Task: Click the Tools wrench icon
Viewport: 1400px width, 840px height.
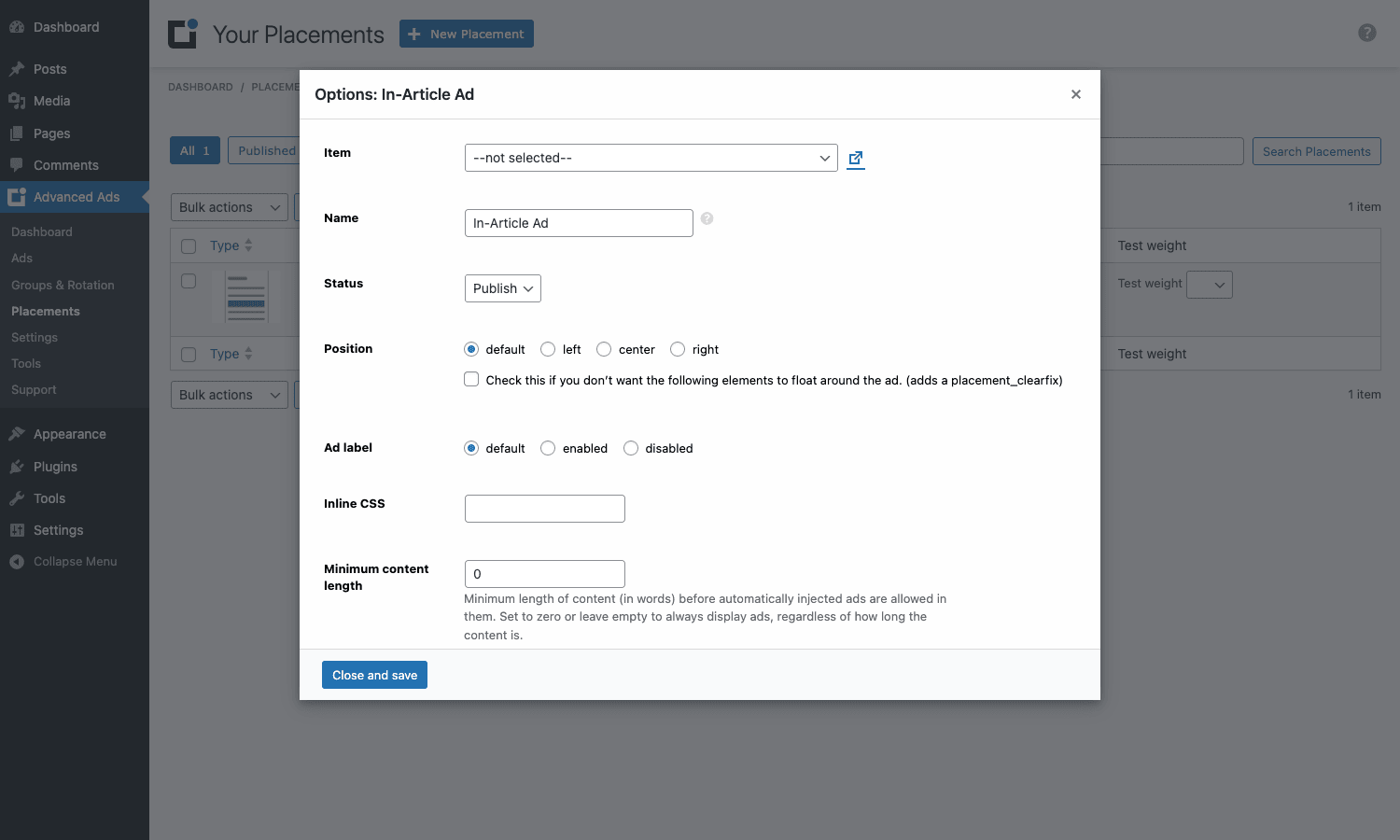Action: pos(17,498)
